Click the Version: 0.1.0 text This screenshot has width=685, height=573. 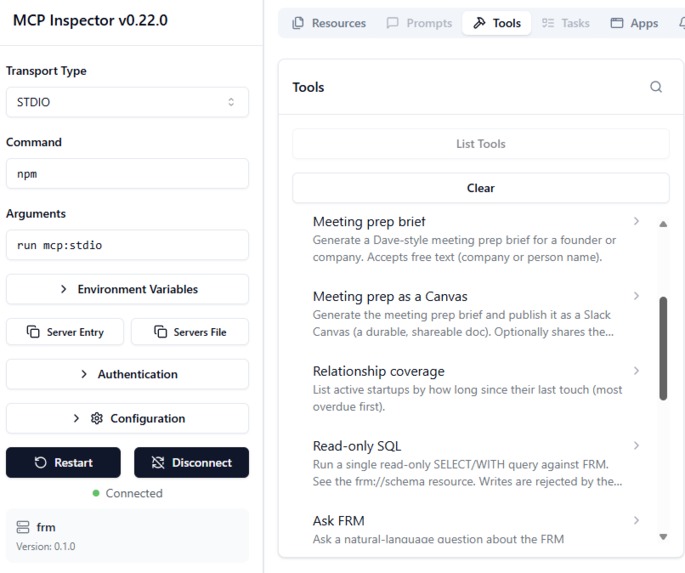click(46, 546)
